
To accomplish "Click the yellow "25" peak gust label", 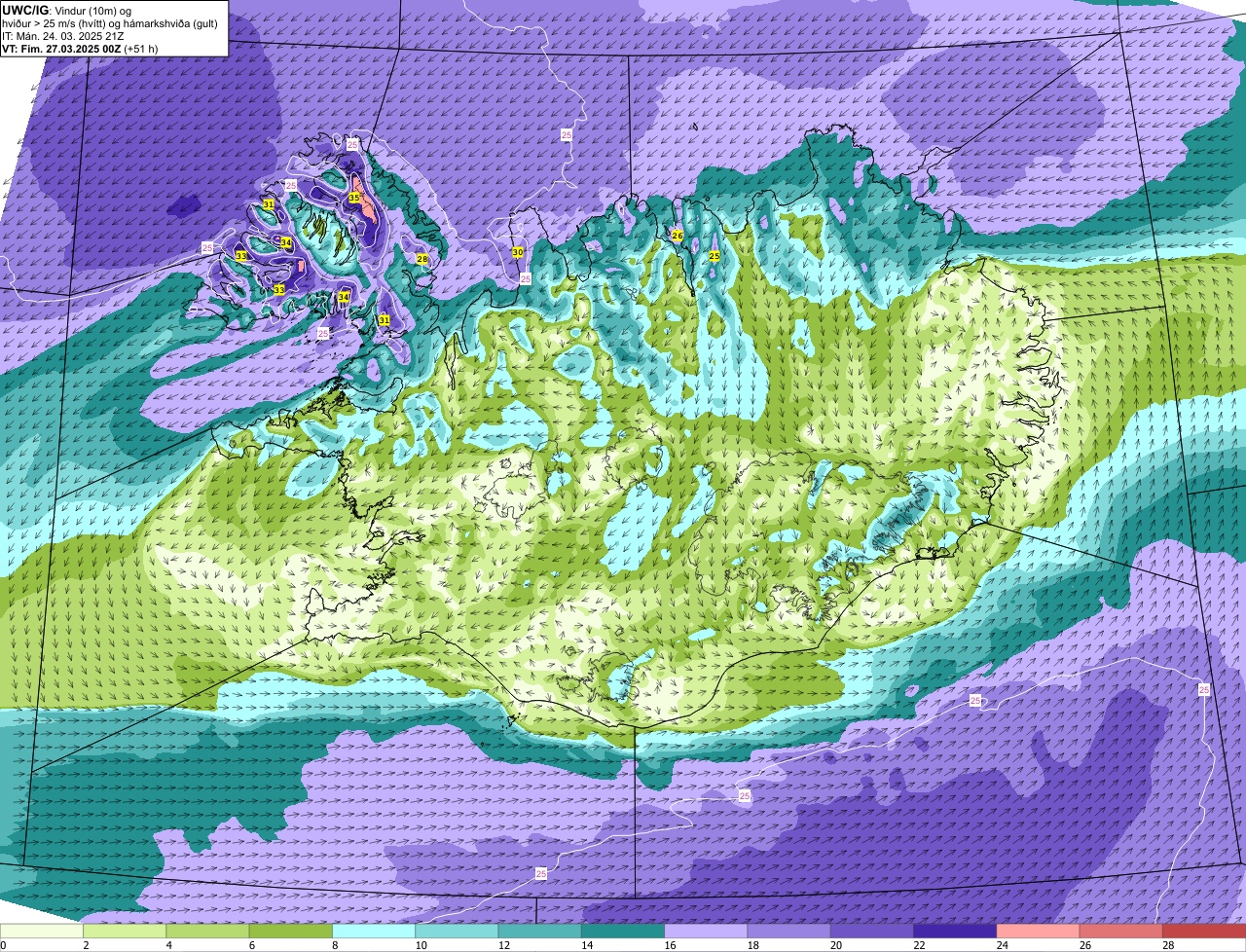I will coord(714,256).
